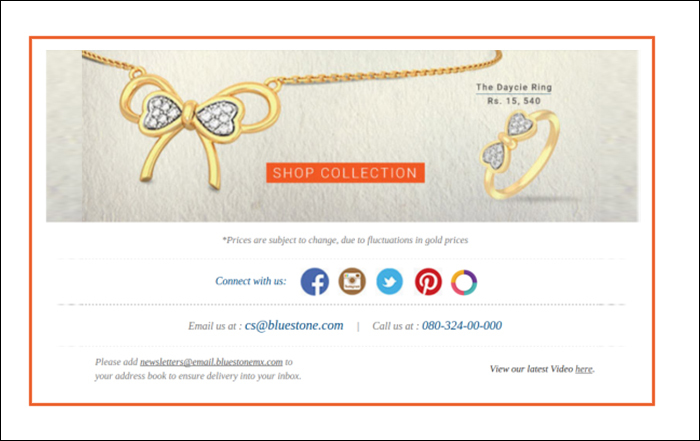Follow the 'here' latest video link
Screen dimensions: 700x441
[x=584, y=369]
